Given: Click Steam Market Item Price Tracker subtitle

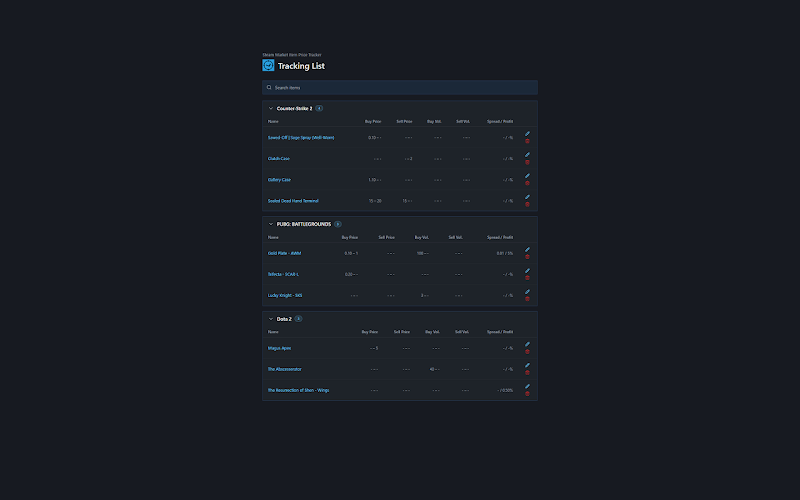Looking at the screenshot, I should tap(292, 55).
